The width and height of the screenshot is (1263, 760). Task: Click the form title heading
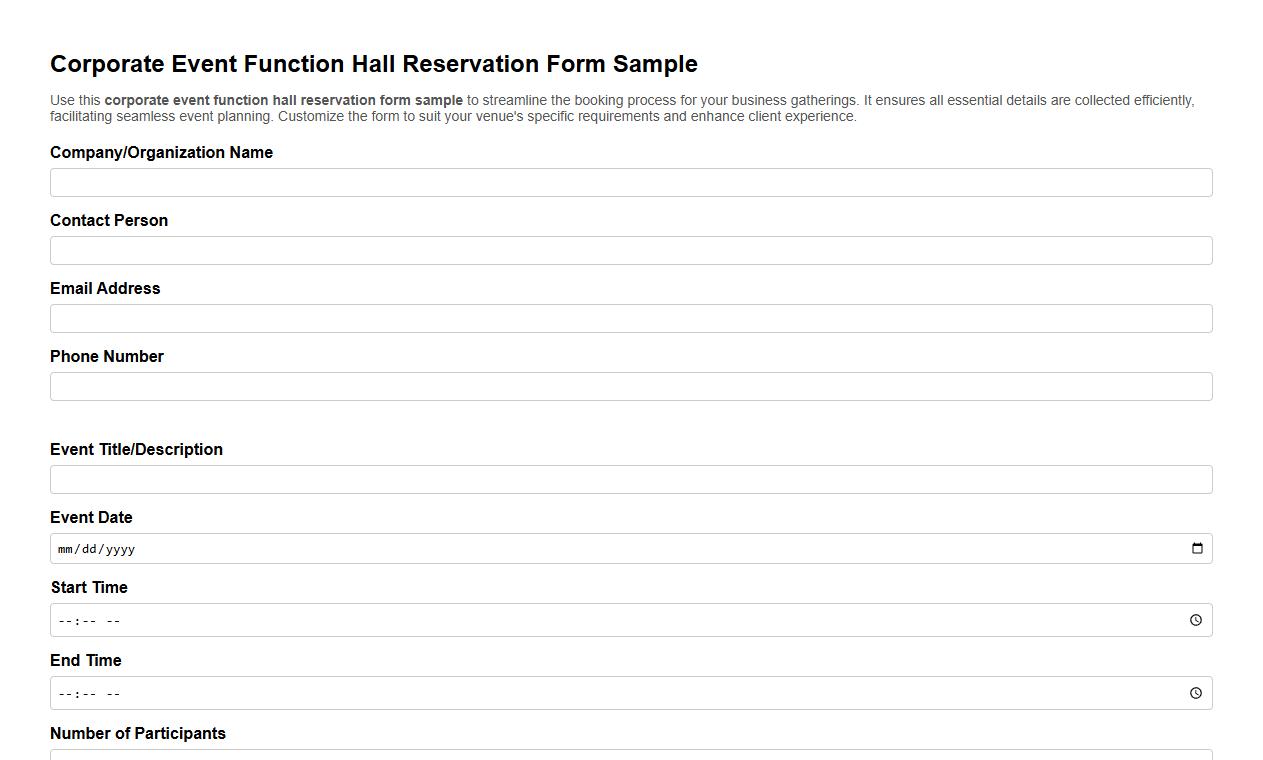374,64
